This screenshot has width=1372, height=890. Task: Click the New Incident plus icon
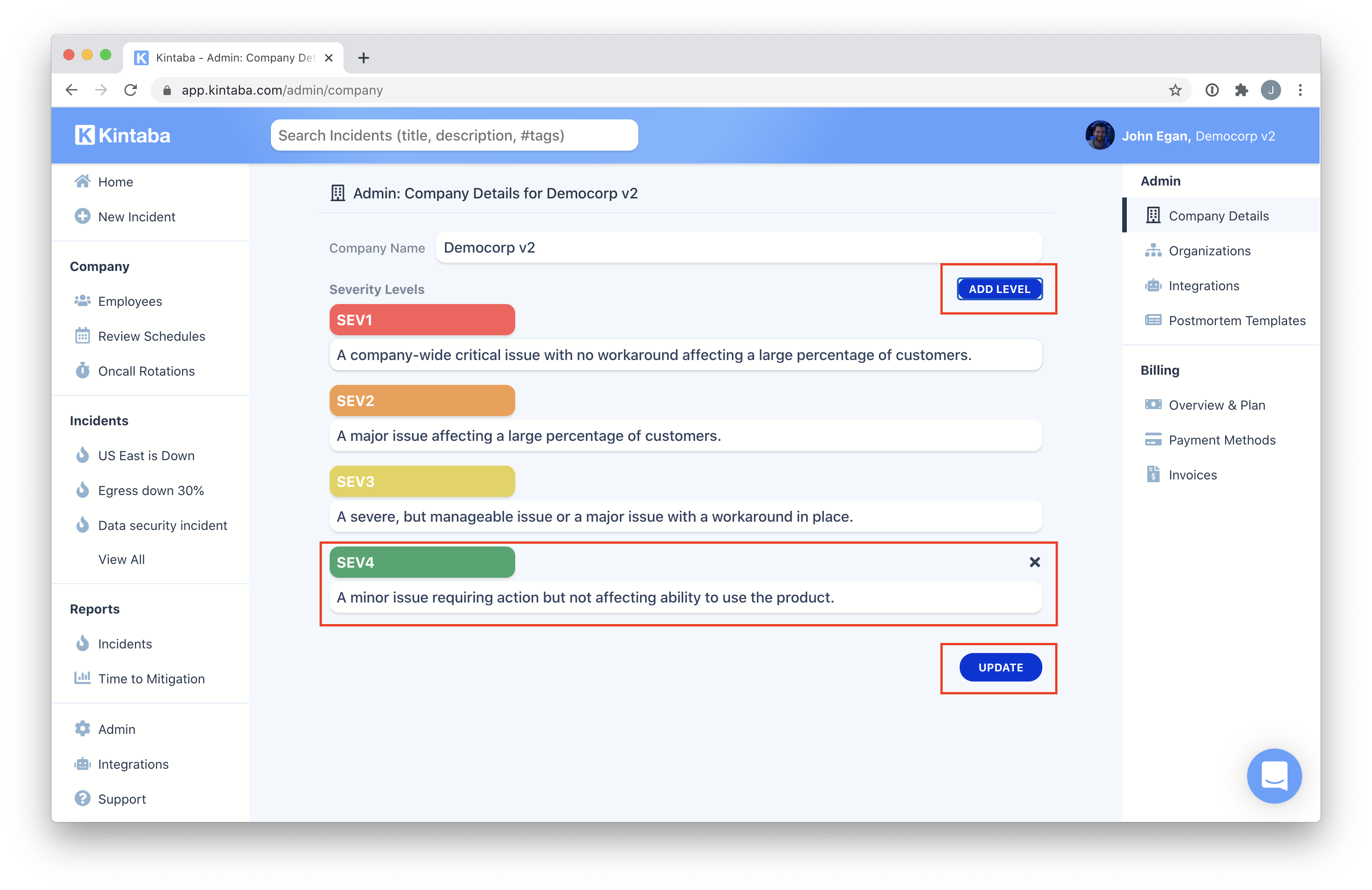83,216
